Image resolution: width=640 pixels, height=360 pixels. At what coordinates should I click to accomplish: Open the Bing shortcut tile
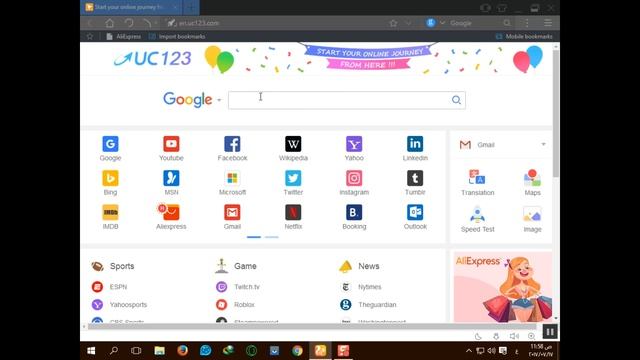110,183
